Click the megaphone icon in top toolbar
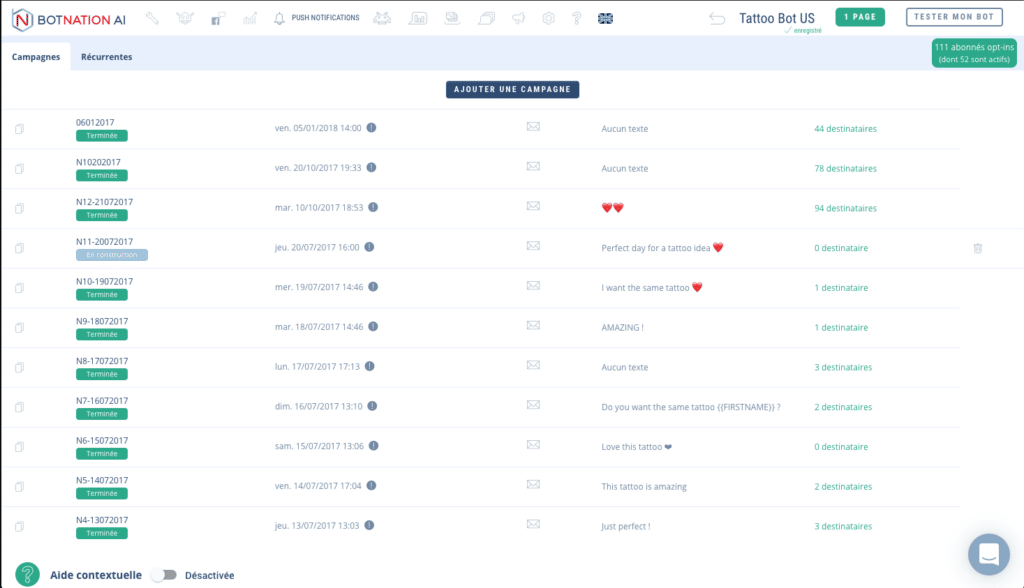The image size is (1024, 588). 518,18
